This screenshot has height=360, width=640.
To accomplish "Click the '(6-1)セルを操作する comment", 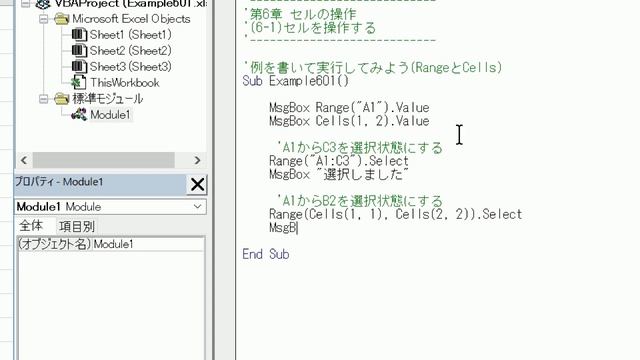I will click(x=309, y=28).
